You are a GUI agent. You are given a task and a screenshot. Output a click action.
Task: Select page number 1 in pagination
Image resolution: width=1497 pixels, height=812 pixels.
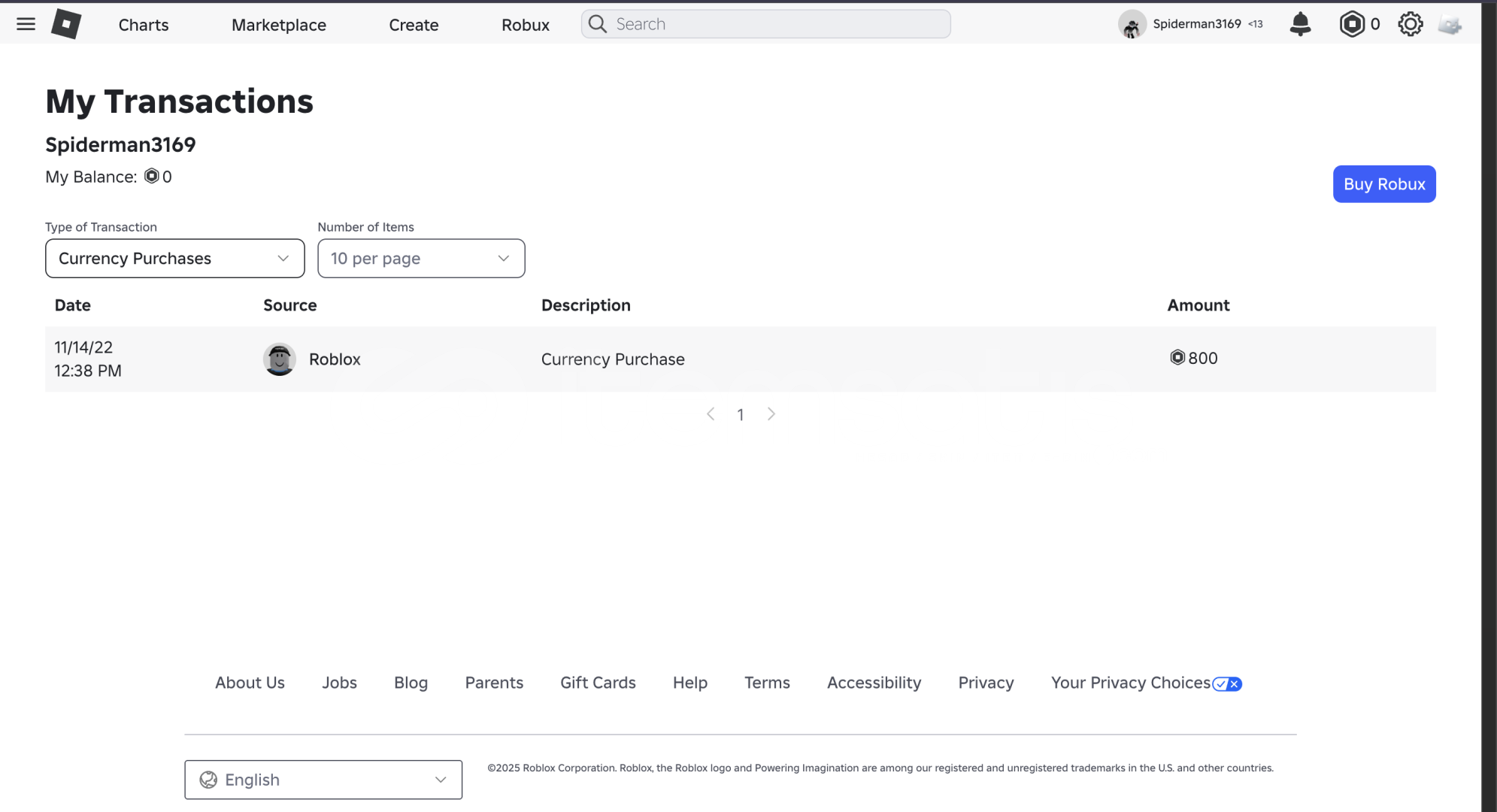741,415
